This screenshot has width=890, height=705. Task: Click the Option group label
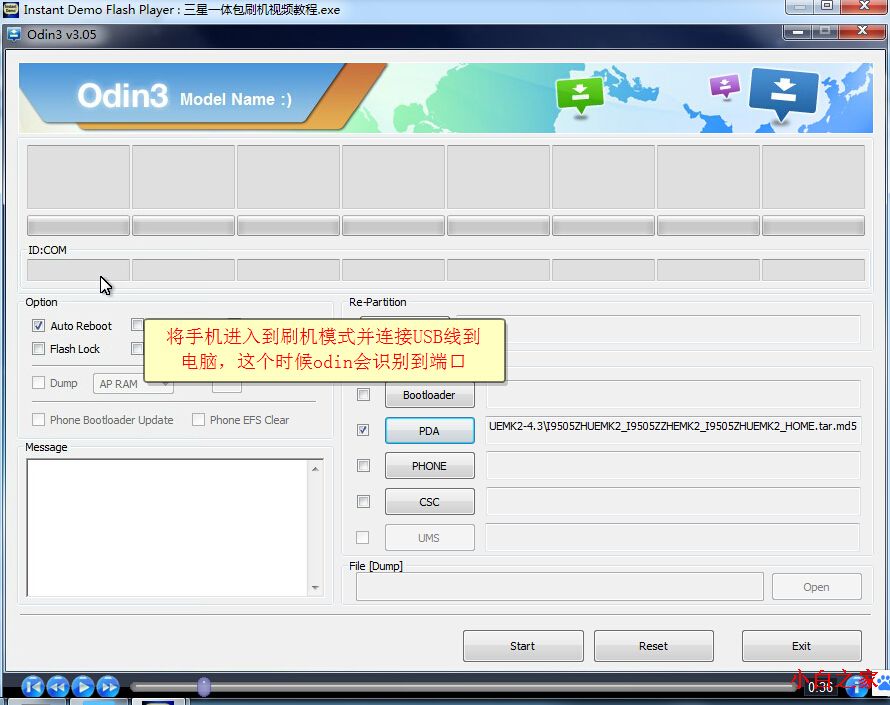point(41,302)
